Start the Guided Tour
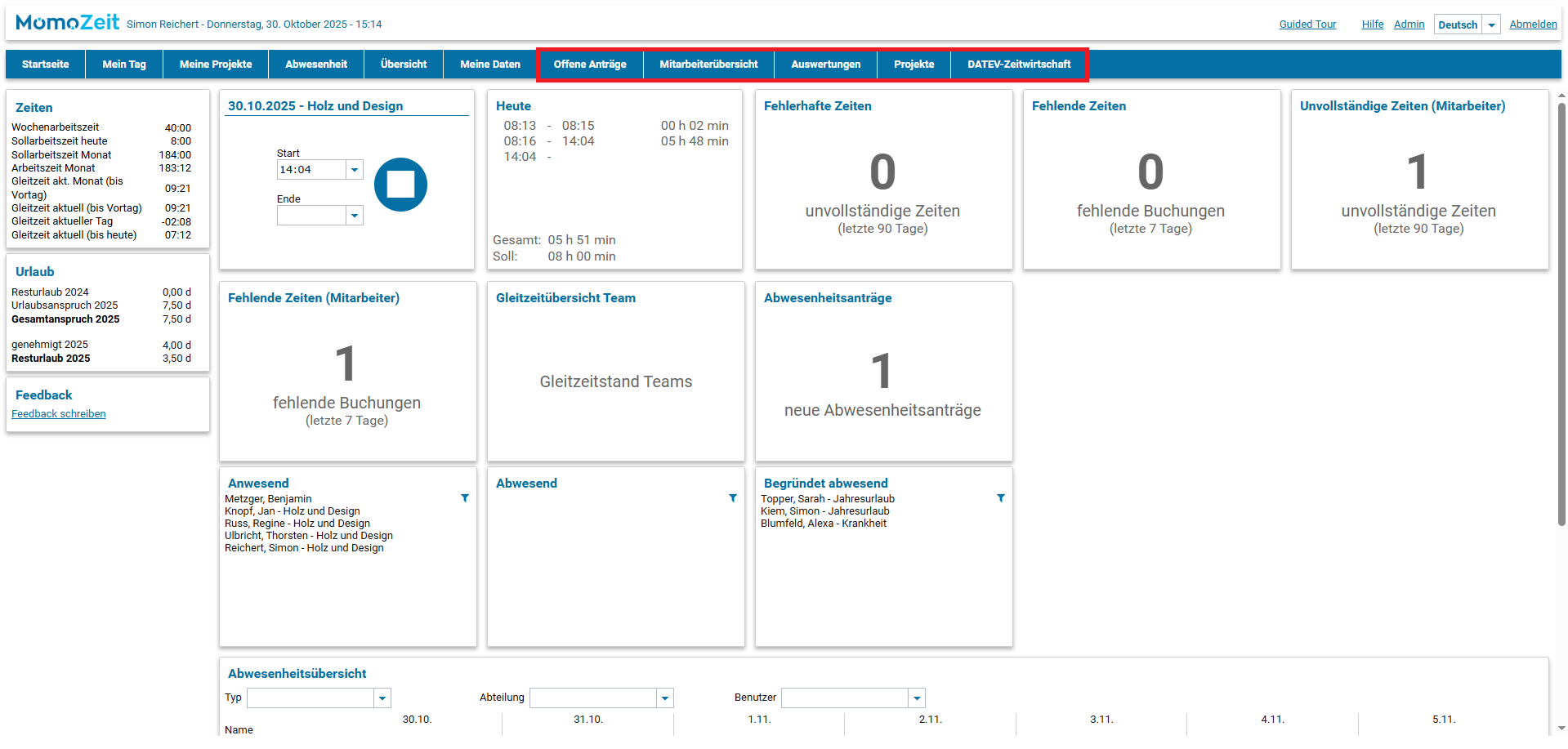 1307,25
